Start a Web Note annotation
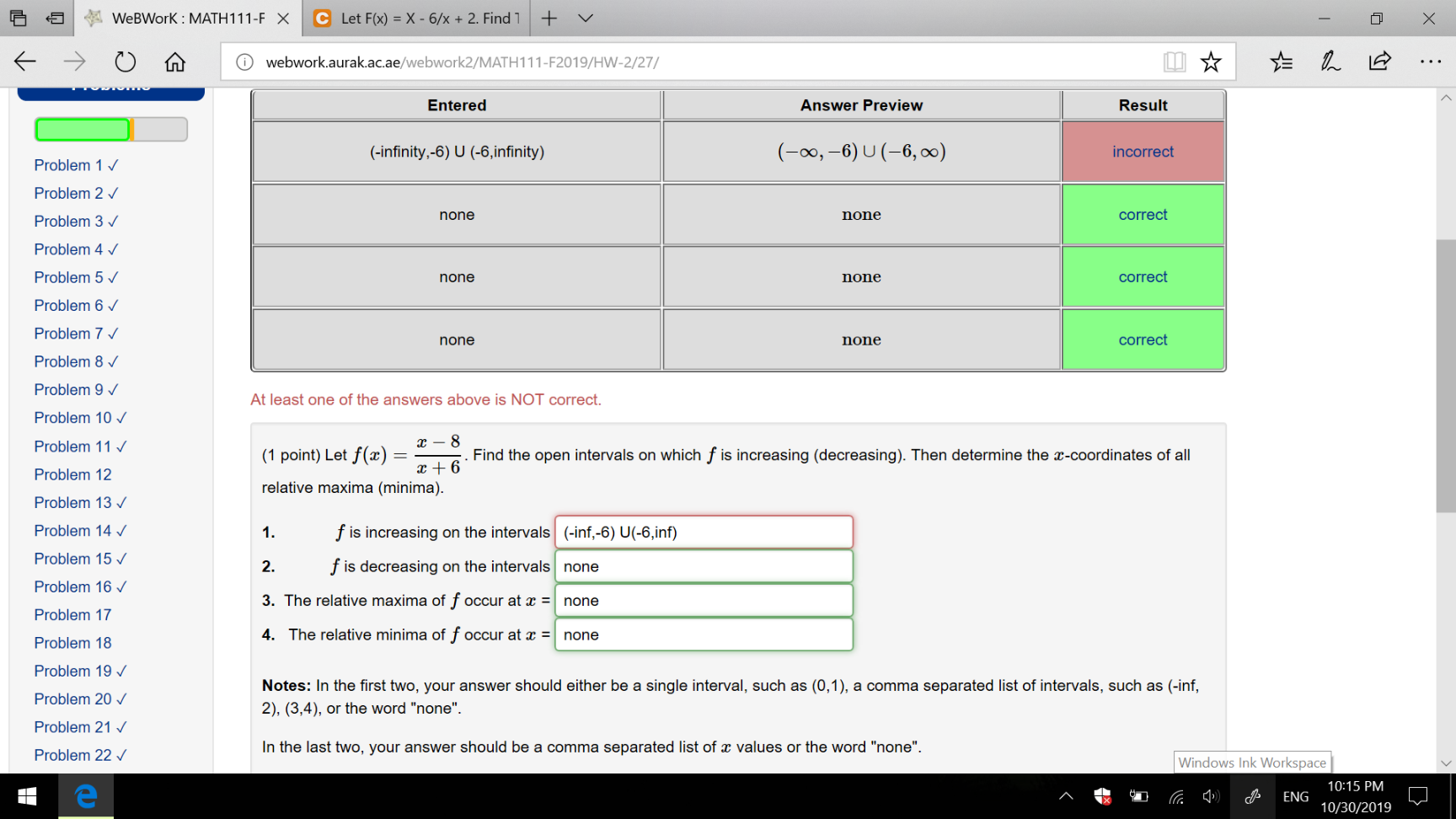 [1330, 61]
